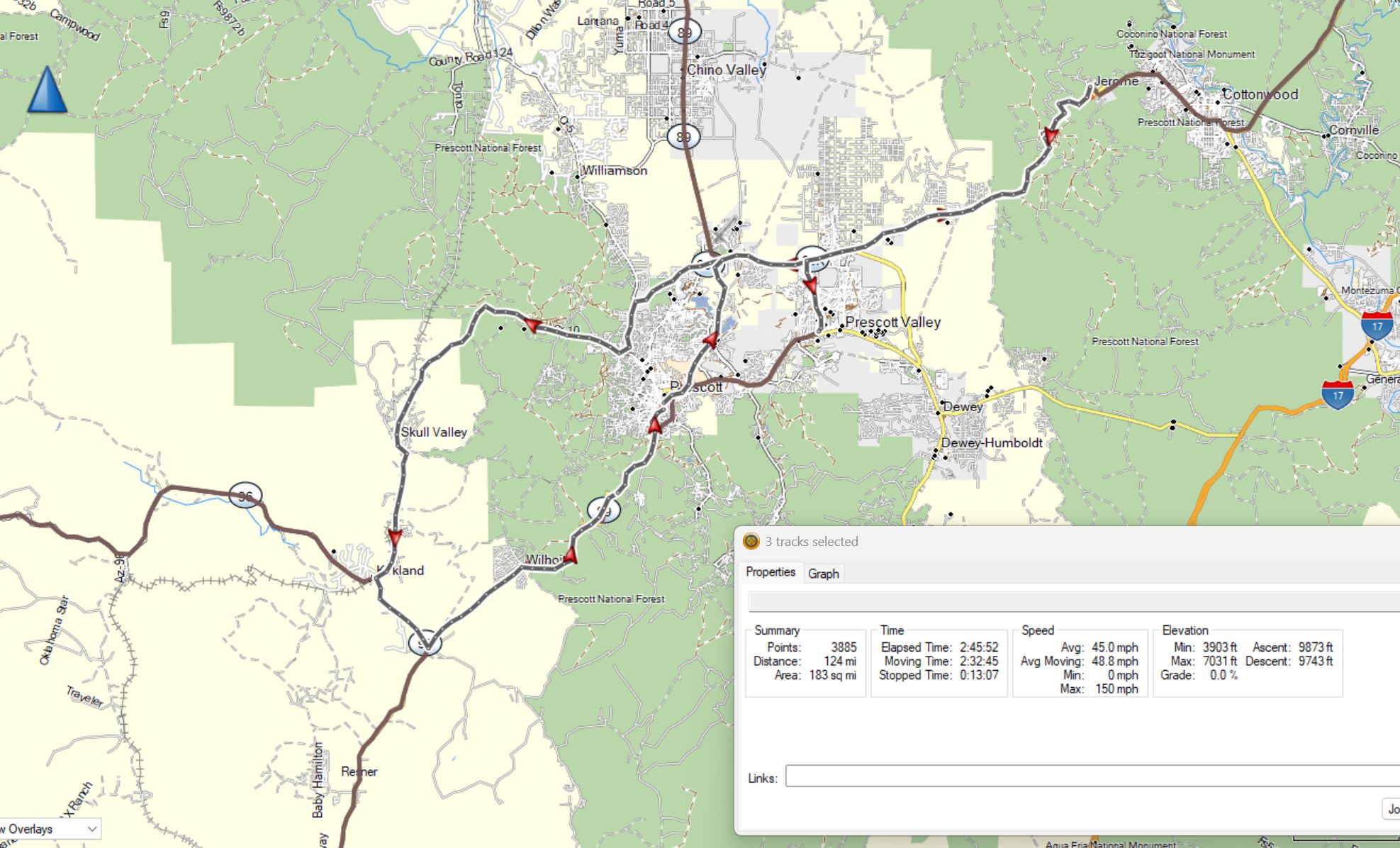
Task: Expand the Overlays dropdown
Action: (91, 829)
